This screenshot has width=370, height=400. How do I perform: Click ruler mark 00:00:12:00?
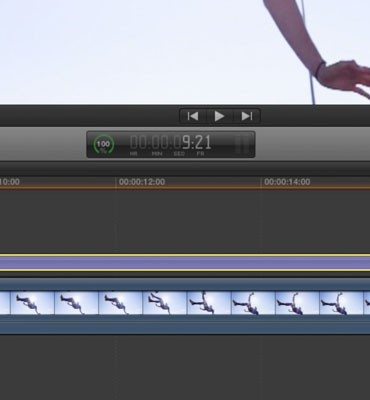(x=142, y=182)
